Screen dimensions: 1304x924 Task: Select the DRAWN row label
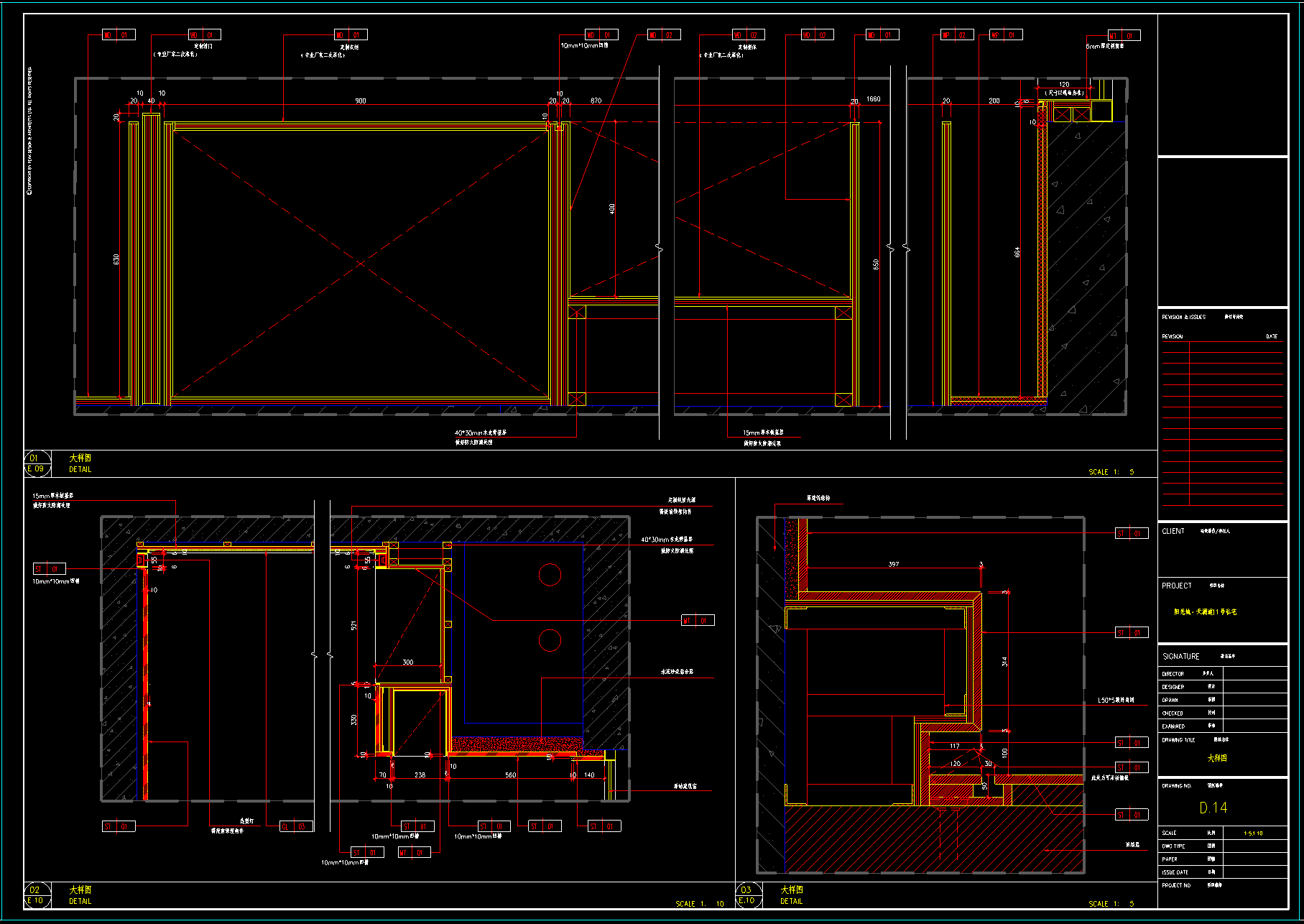[1170, 700]
